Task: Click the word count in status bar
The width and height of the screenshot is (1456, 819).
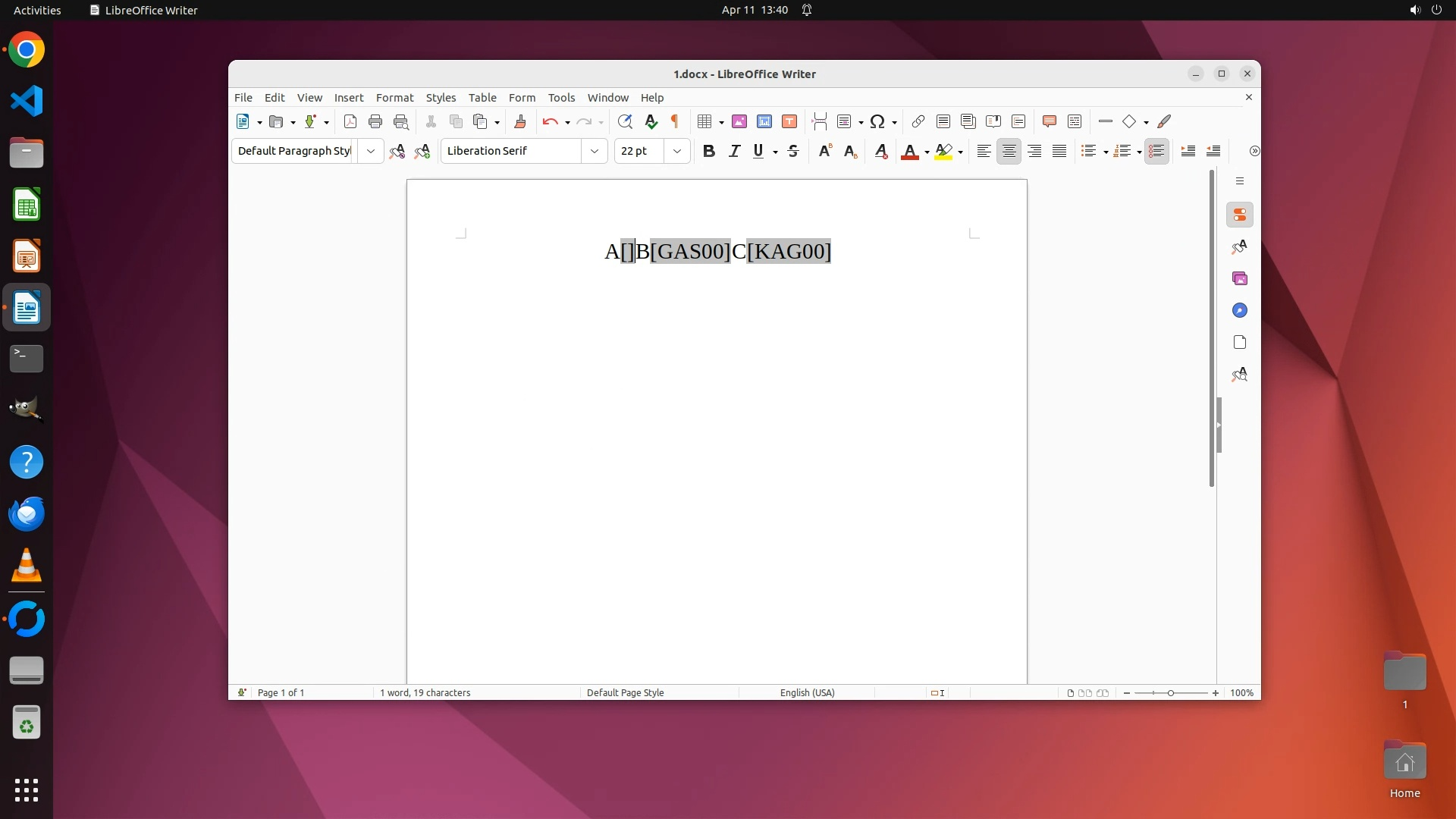Action: tap(425, 692)
